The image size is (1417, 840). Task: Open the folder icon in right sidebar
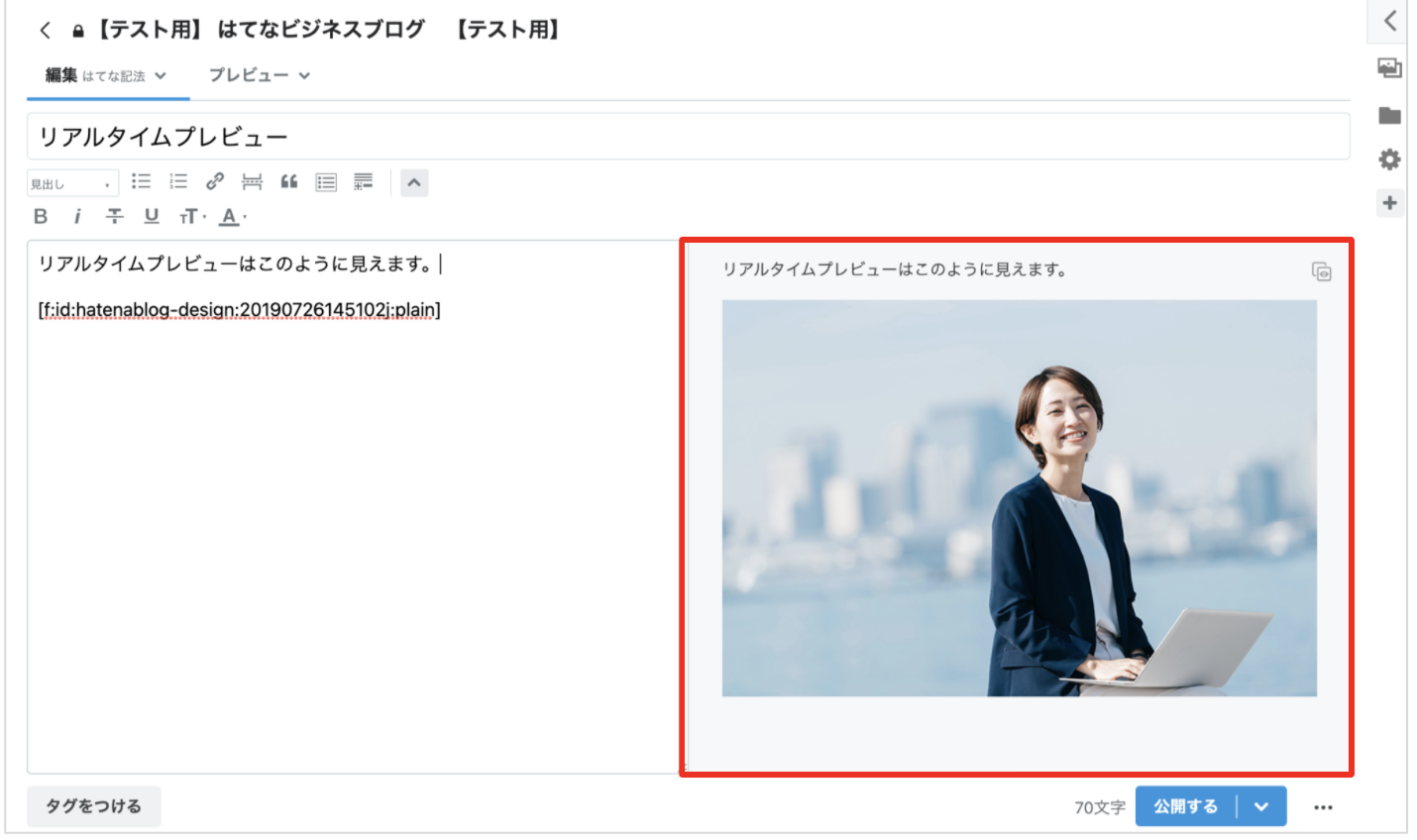pos(1389,116)
